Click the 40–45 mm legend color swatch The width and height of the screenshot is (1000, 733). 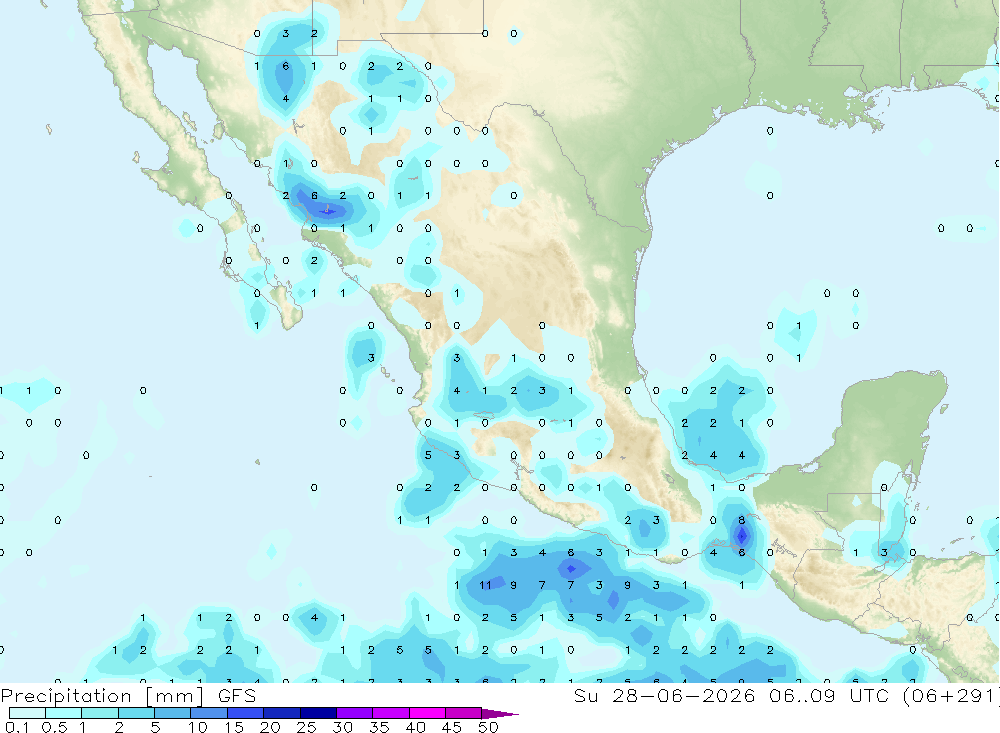(x=427, y=713)
